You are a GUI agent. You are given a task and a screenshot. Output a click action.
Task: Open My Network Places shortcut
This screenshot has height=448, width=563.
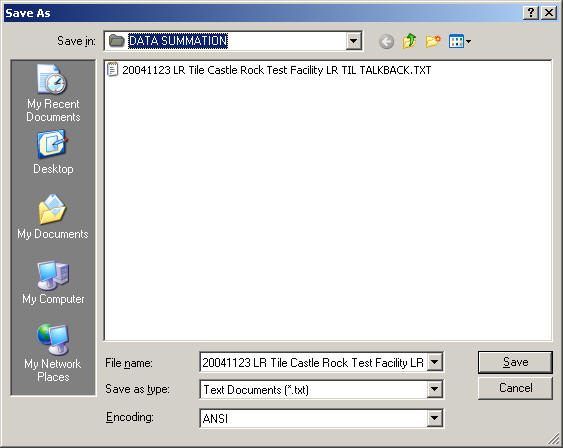tap(53, 353)
